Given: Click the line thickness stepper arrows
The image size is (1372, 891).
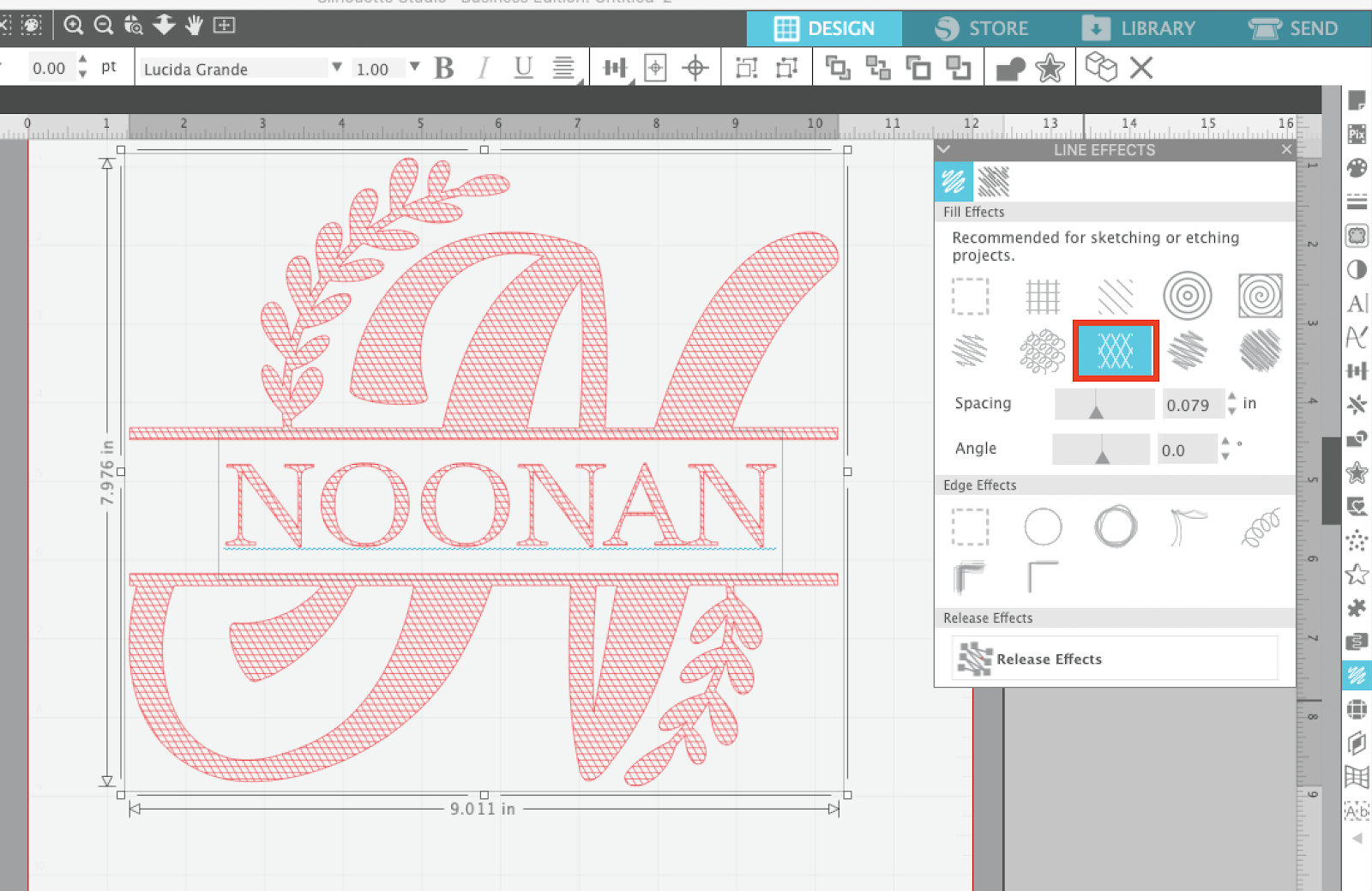Looking at the screenshot, I should 82,68.
